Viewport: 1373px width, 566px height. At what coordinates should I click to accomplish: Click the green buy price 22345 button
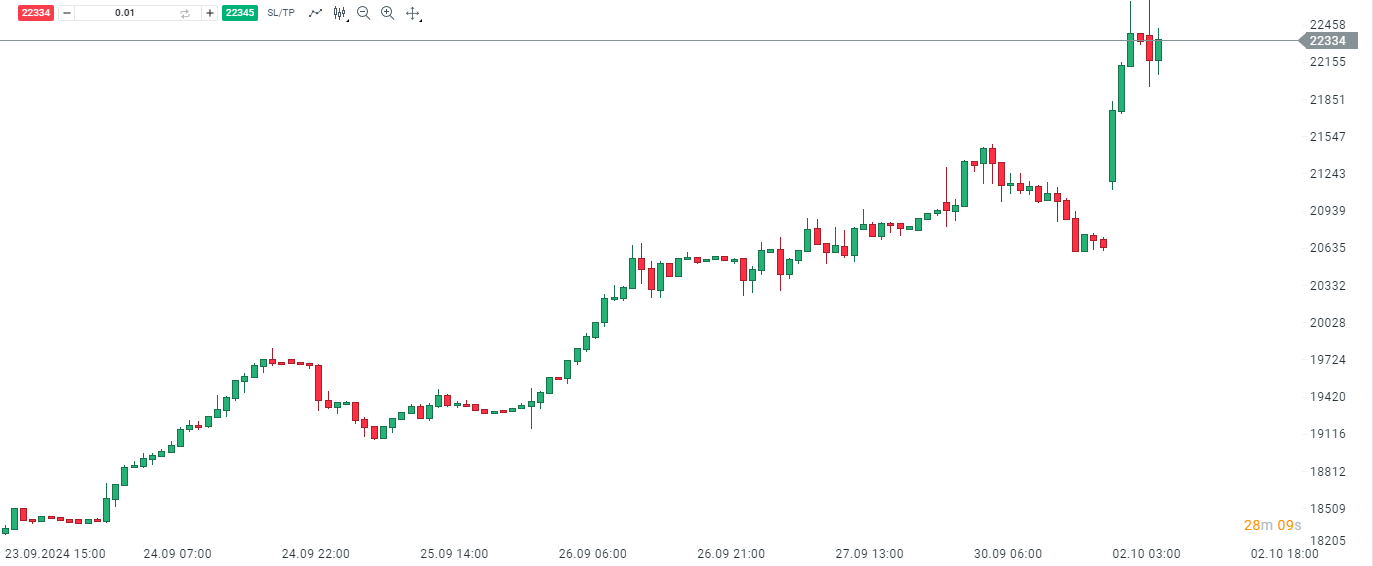point(239,13)
